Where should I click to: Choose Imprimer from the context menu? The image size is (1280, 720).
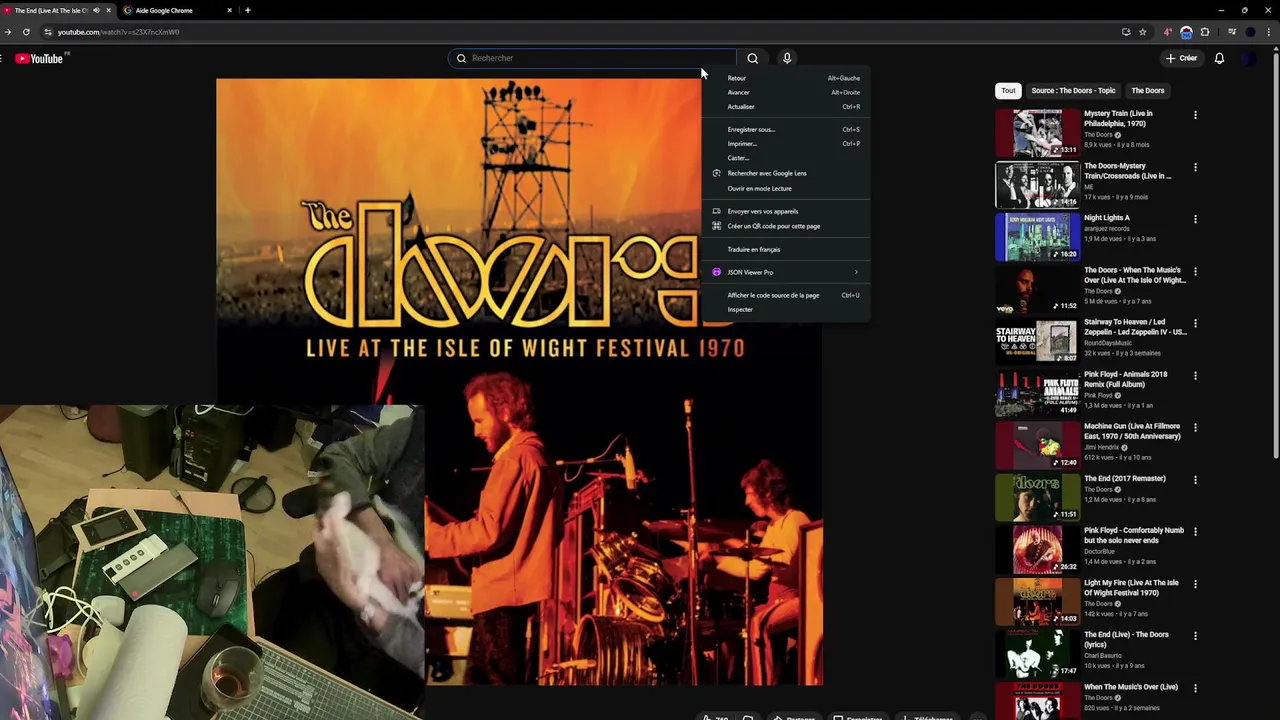click(786, 143)
